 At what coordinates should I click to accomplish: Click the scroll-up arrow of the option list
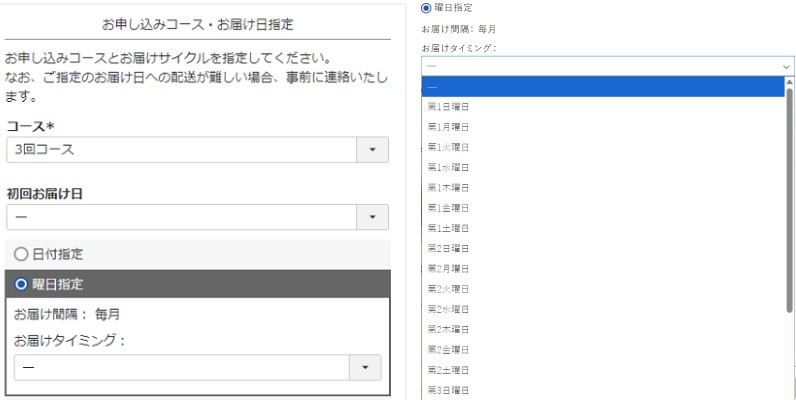pyautogui.click(x=789, y=82)
